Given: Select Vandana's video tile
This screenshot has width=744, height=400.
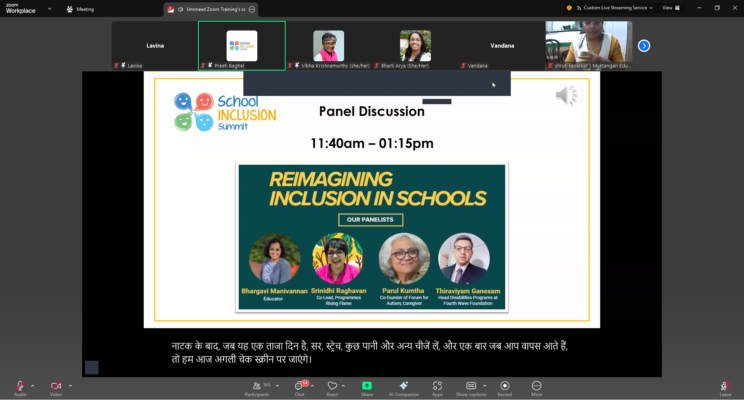Looking at the screenshot, I should pyautogui.click(x=502, y=46).
